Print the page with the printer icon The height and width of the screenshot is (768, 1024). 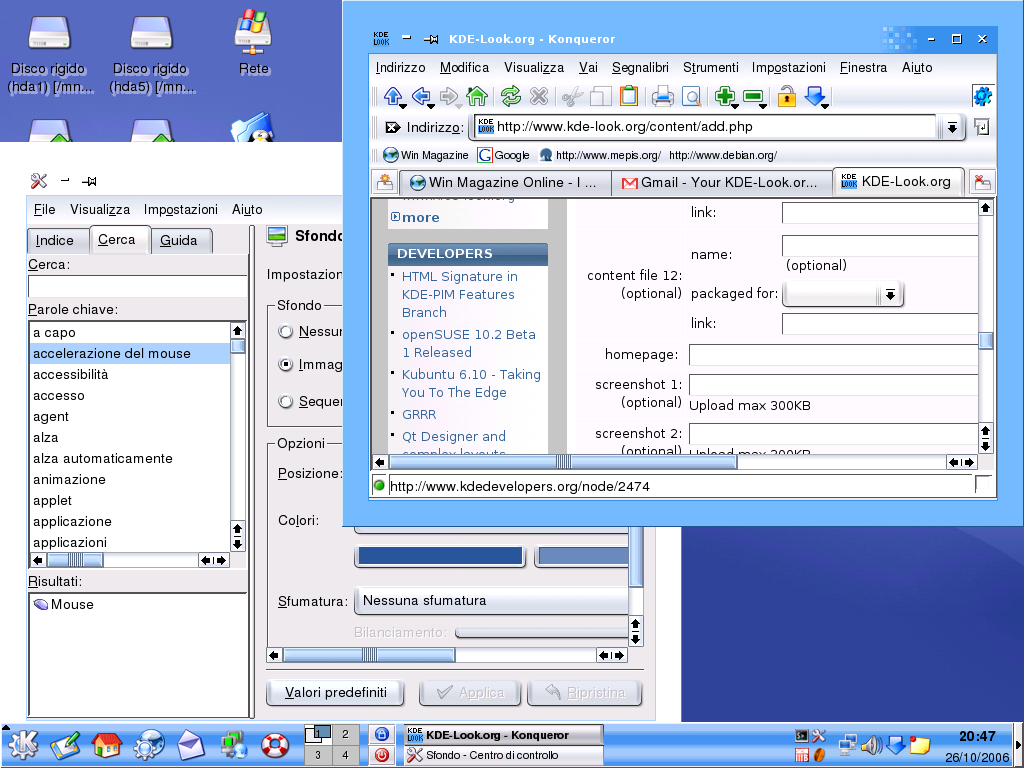662,97
